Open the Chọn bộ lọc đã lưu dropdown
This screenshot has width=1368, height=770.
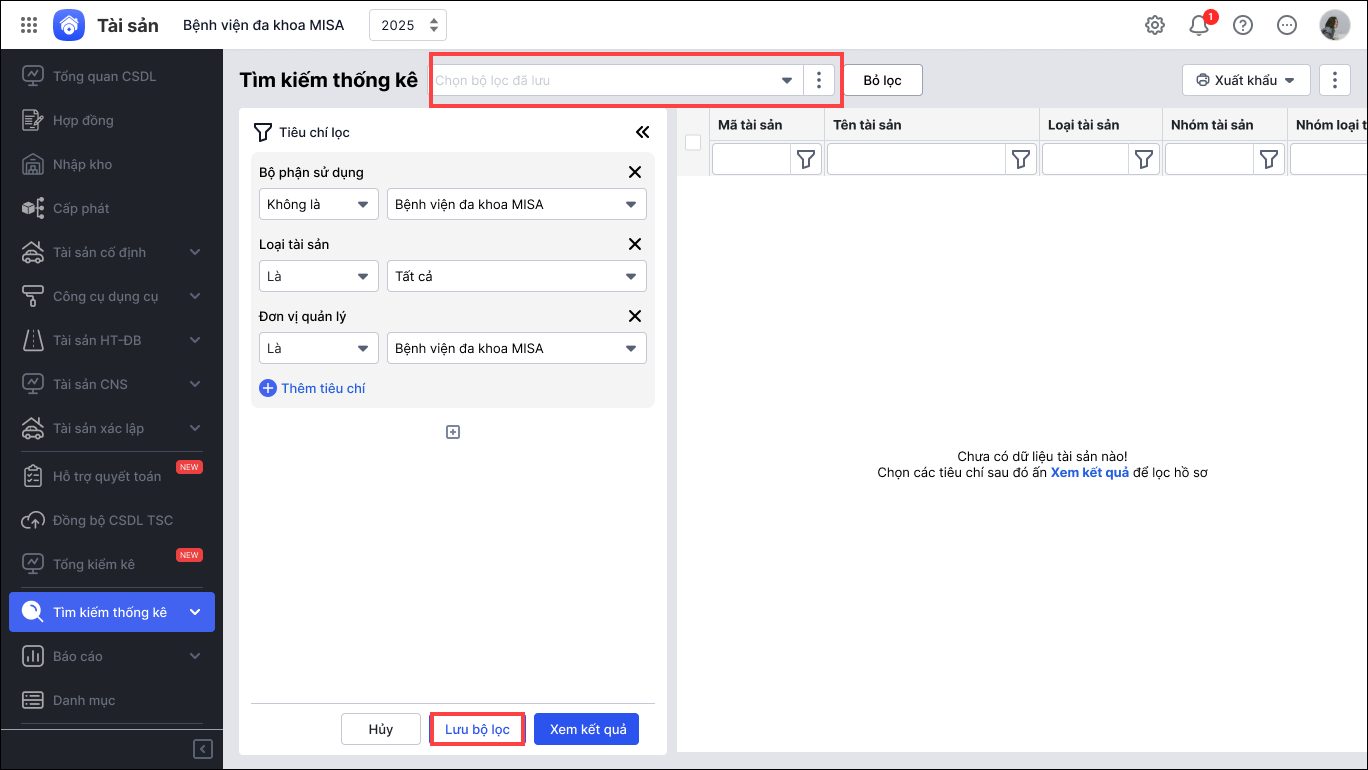(617, 80)
